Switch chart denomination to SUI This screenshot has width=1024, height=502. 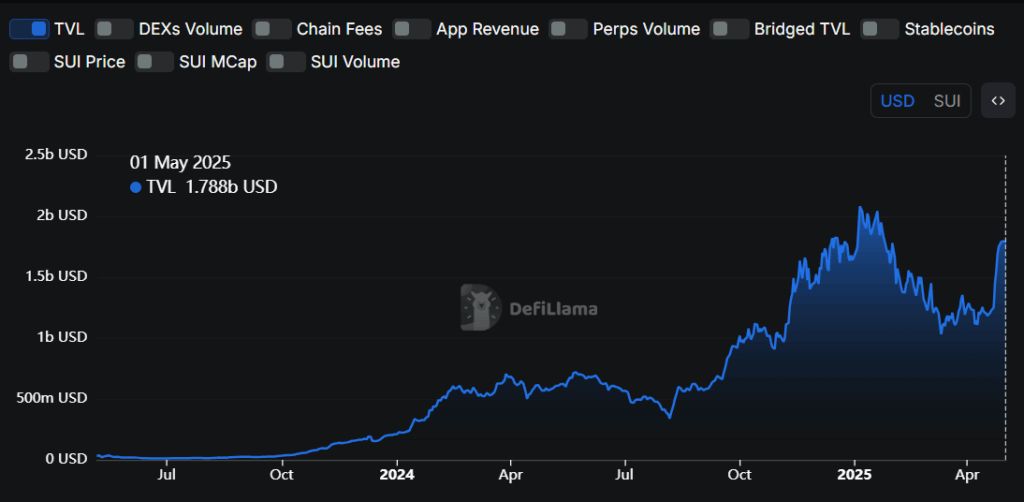(x=947, y=101)
